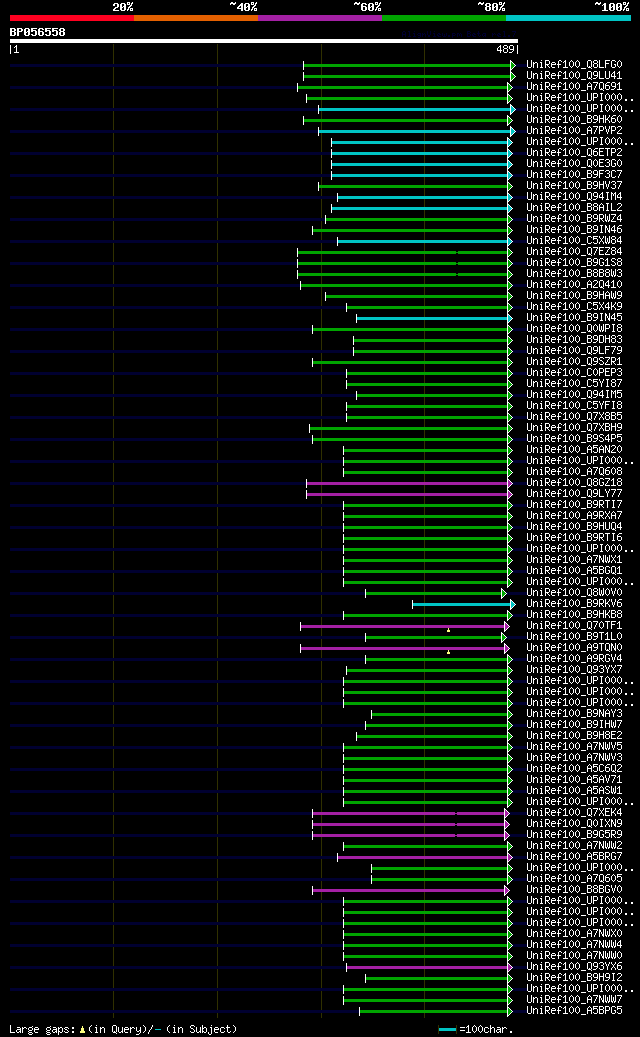
Task: Select the UniRef100_C0PEP3 label
Action: [x=574, y=372]
